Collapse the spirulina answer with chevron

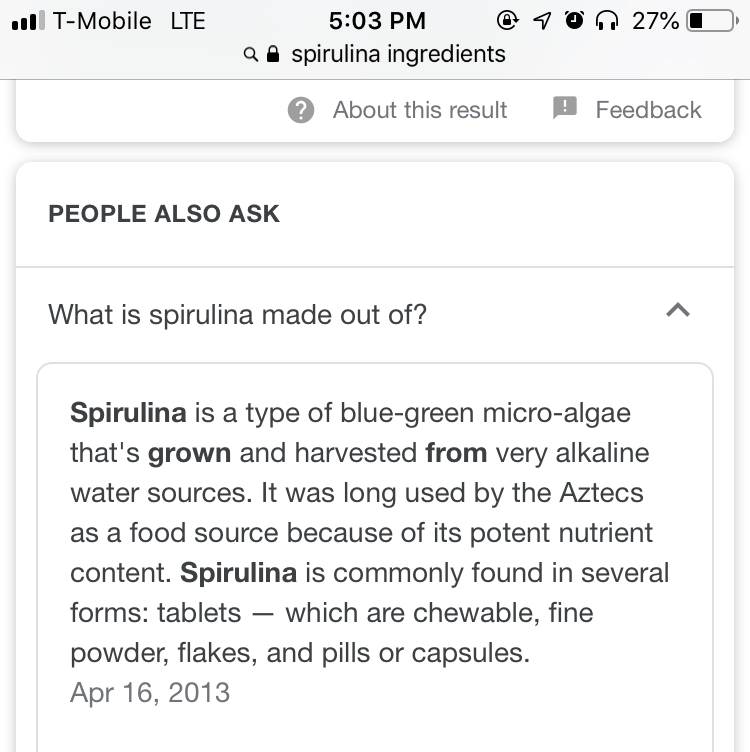coord(677,311)
